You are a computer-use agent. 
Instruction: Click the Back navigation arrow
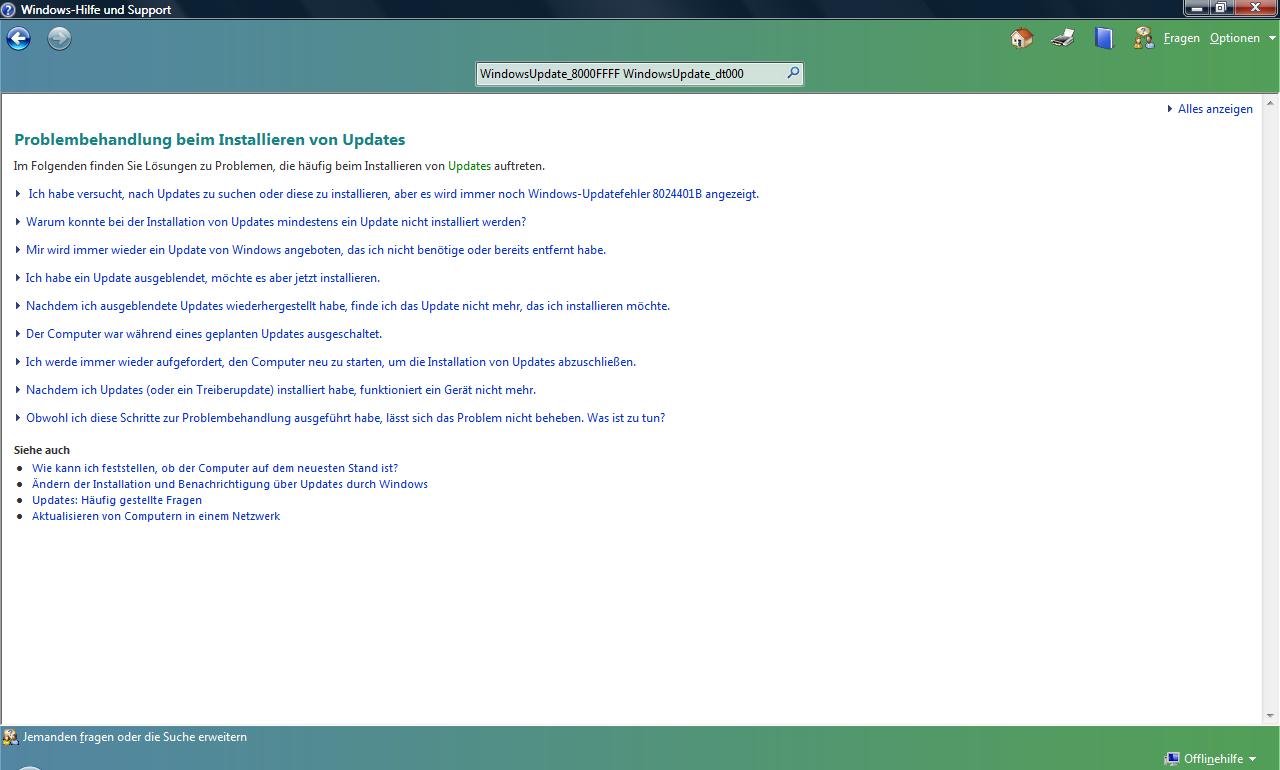click(x=19, y=39)
